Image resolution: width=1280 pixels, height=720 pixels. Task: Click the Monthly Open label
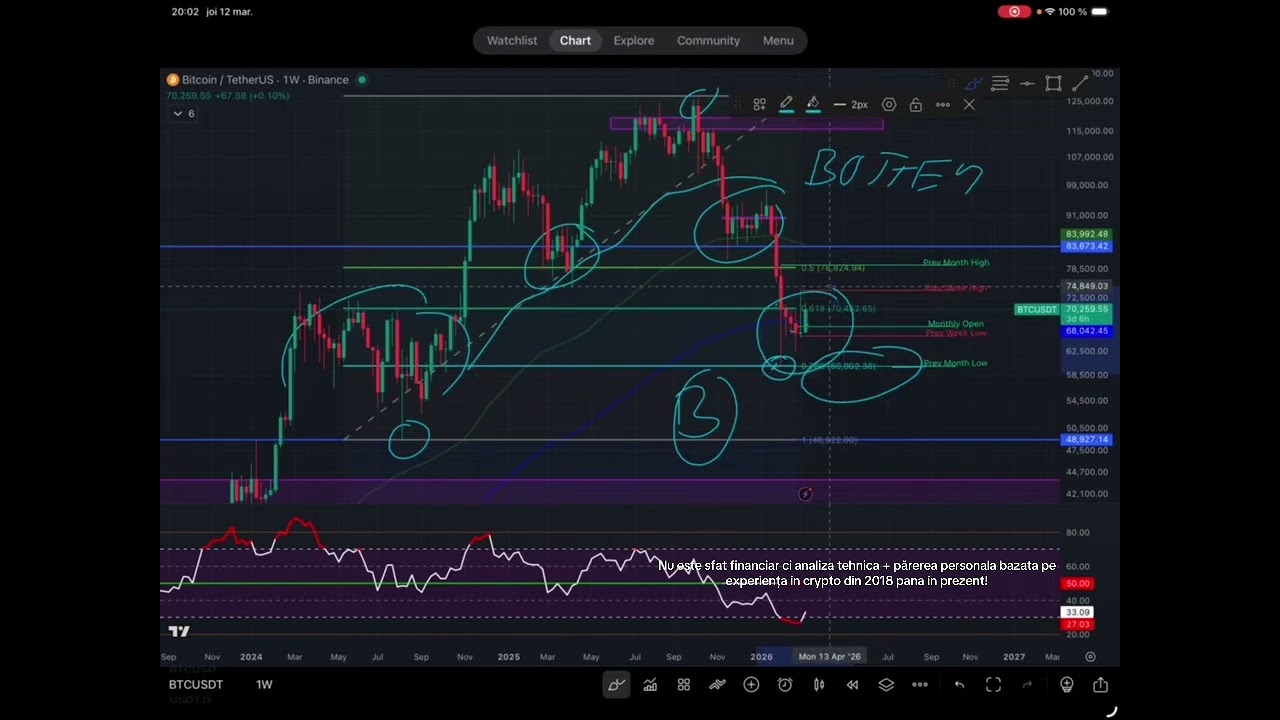(x=955, y=324)
